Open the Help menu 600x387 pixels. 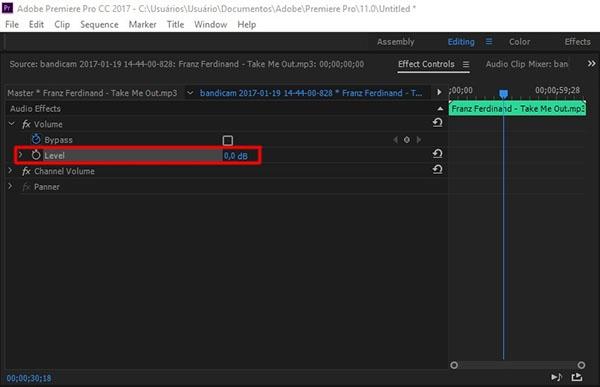[246, 24]
